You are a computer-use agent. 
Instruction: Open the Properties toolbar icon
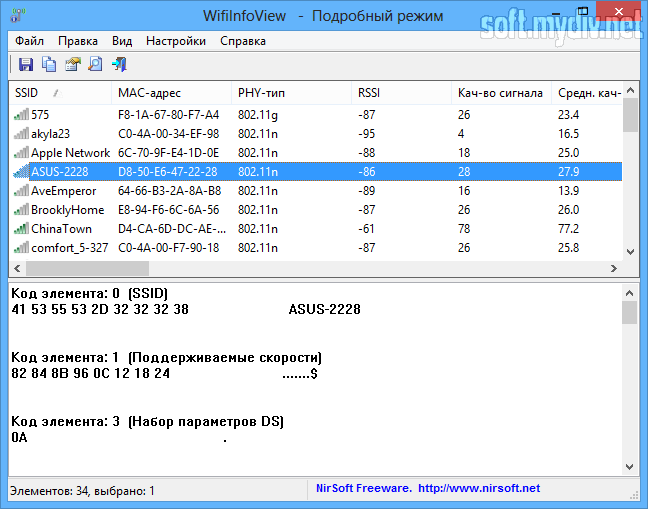73,64
